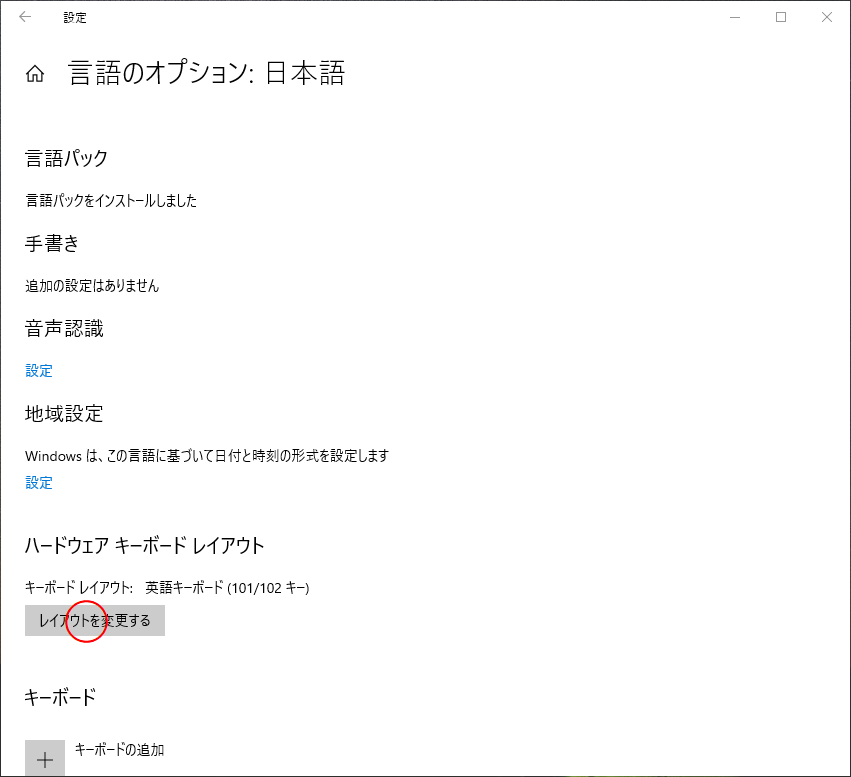Viewport: 851px width, 777px height.
Task: Click 言語パックをインストールしました text
Action: coord(111,201)
